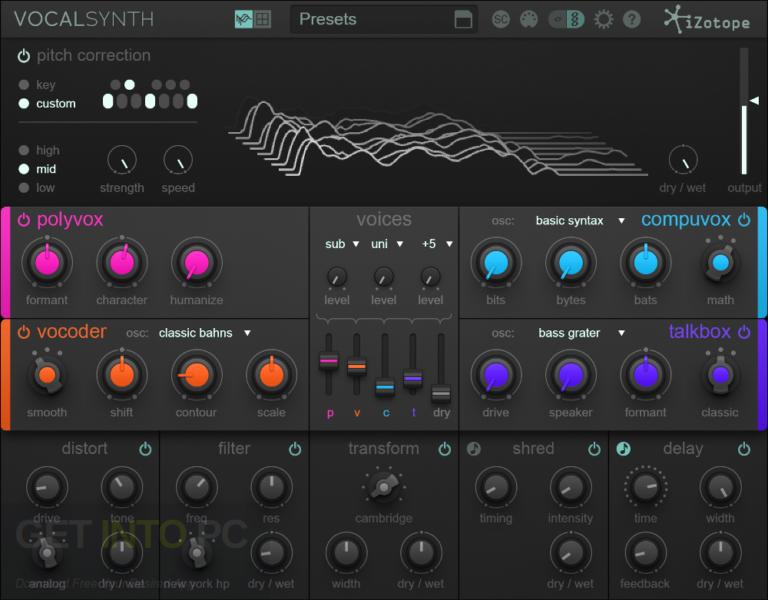Click the compuvox math mode selector

tap(720, 263)
